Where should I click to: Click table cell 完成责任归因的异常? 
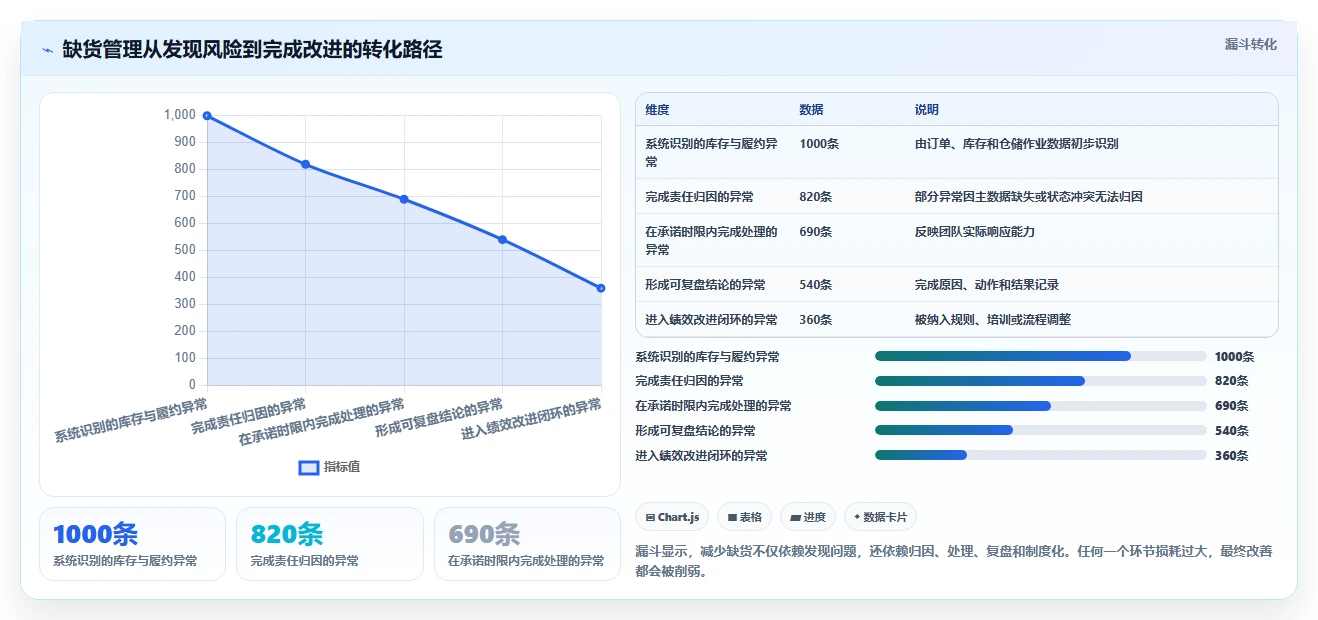tap(700, 197)
